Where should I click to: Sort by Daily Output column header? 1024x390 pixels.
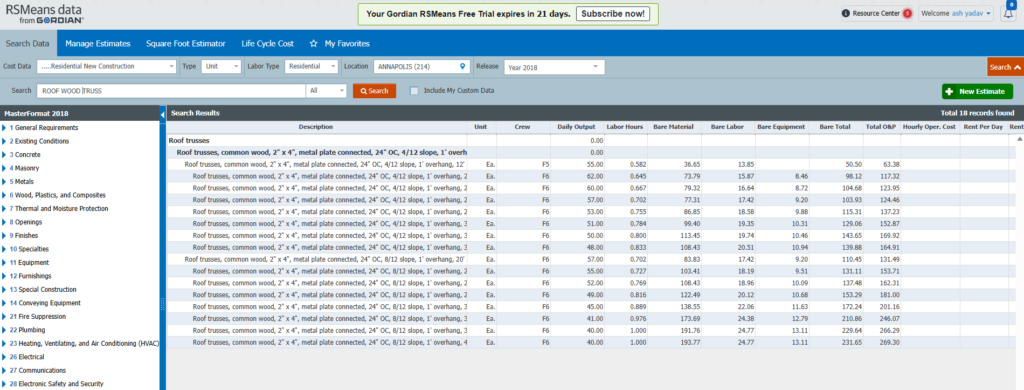coord(576,127)
